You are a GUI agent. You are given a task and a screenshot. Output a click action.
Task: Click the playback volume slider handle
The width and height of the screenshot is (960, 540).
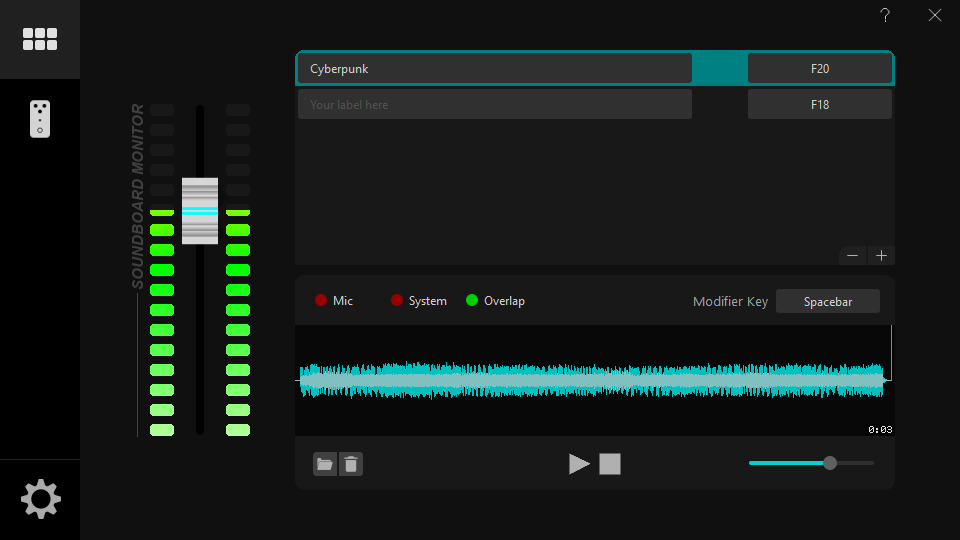coord(830,463)
